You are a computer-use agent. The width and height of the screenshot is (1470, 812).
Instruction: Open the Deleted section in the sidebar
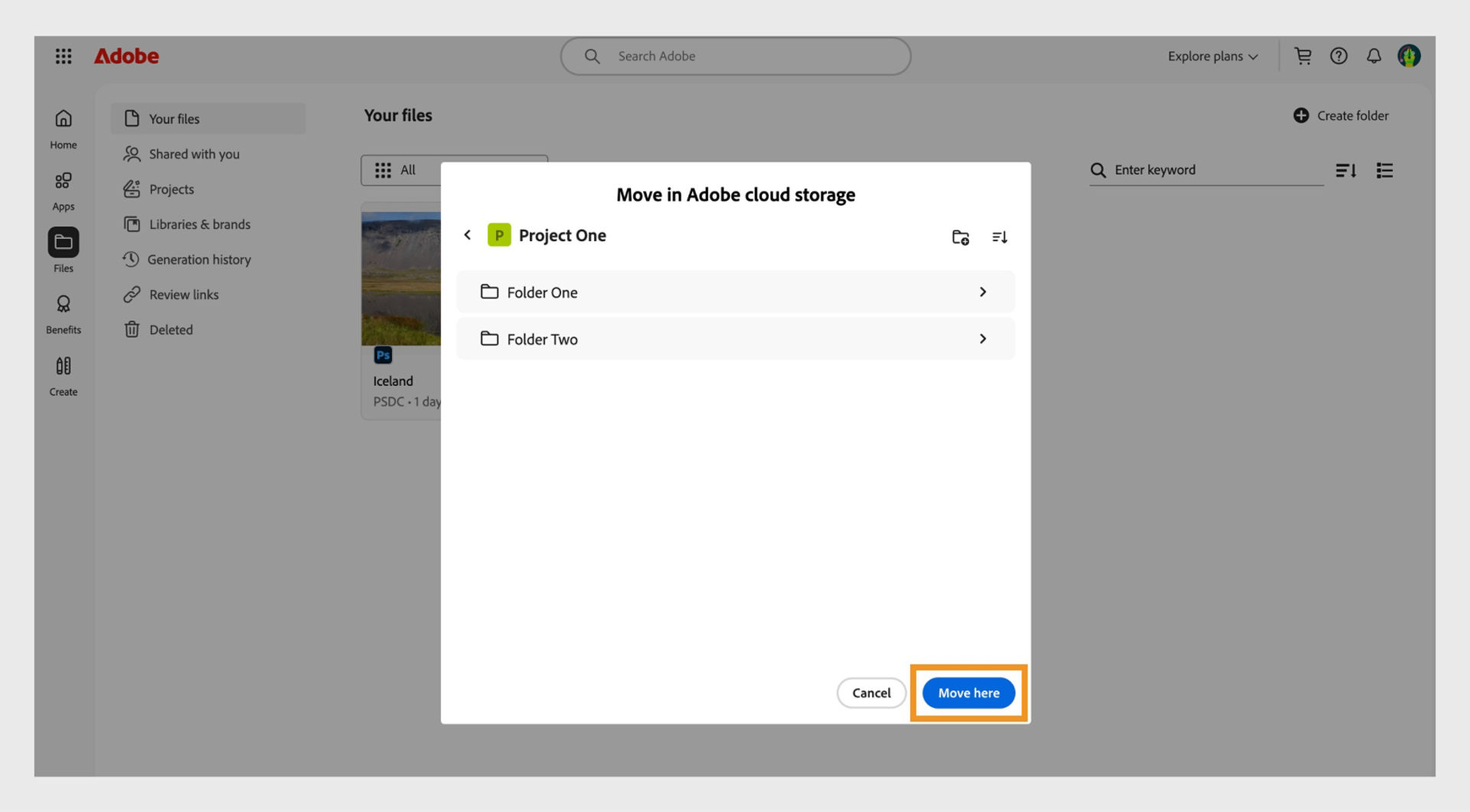(171, 329)
